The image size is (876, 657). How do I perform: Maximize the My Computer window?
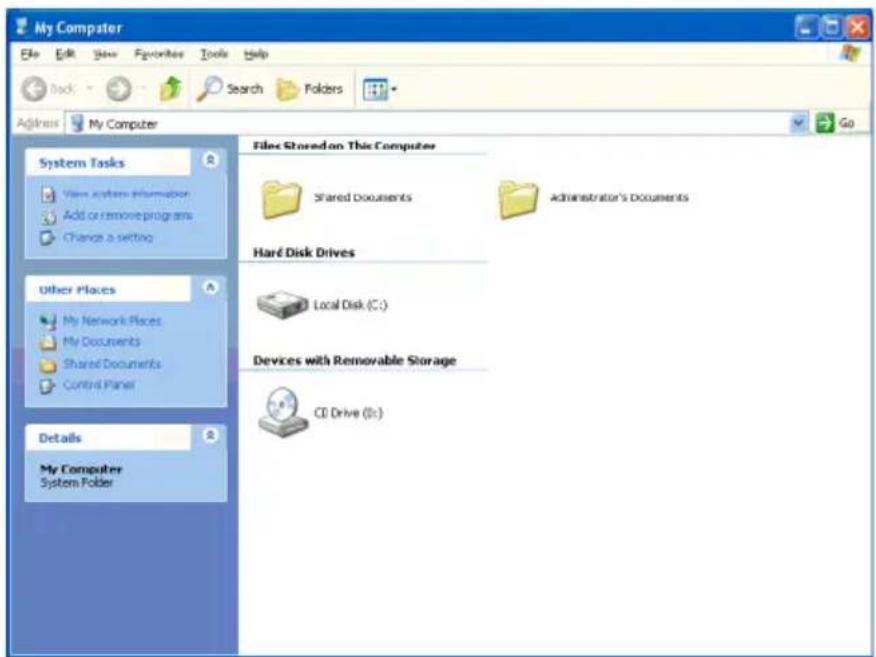[831, 27]
